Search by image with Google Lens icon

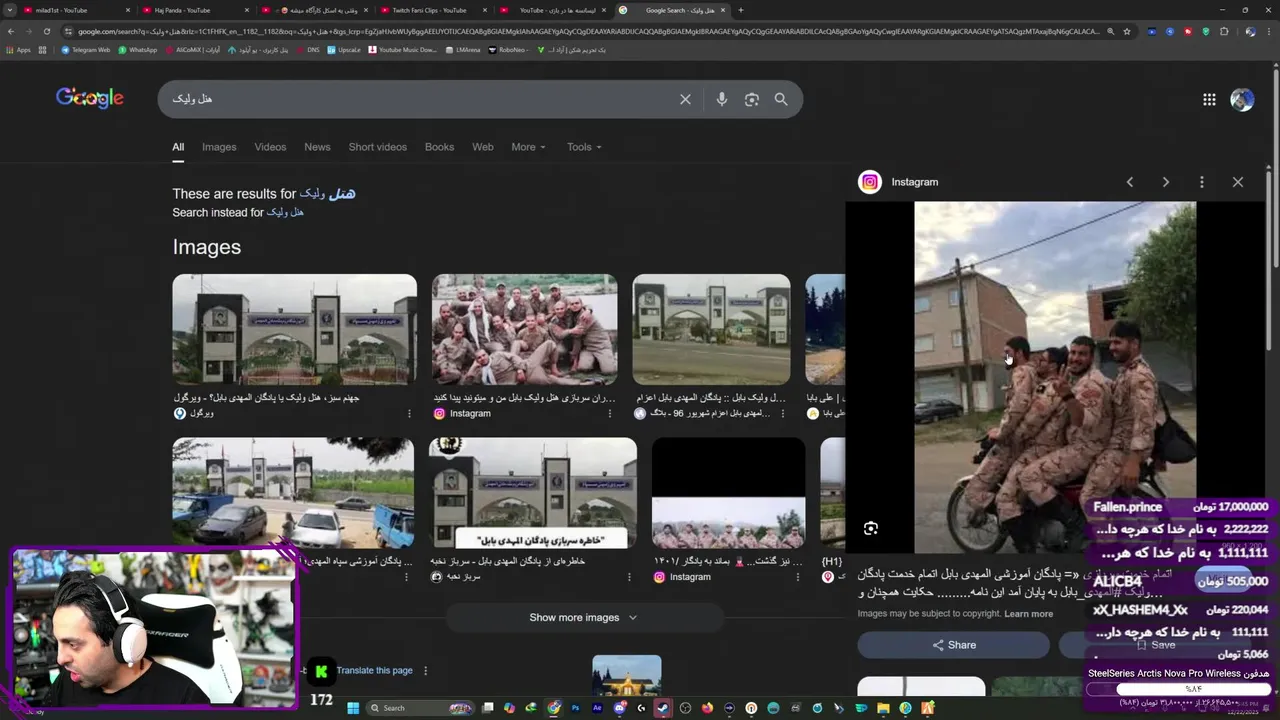[752, 99]
